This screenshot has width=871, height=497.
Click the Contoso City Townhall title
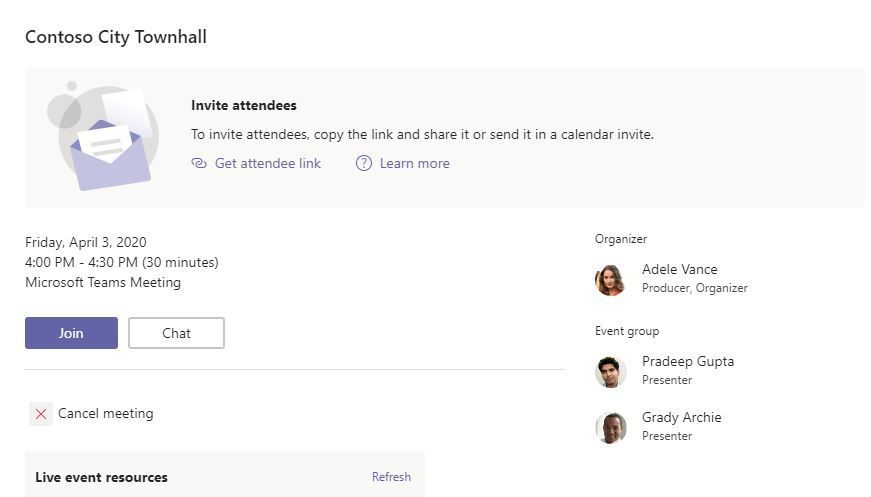[116, 37]
